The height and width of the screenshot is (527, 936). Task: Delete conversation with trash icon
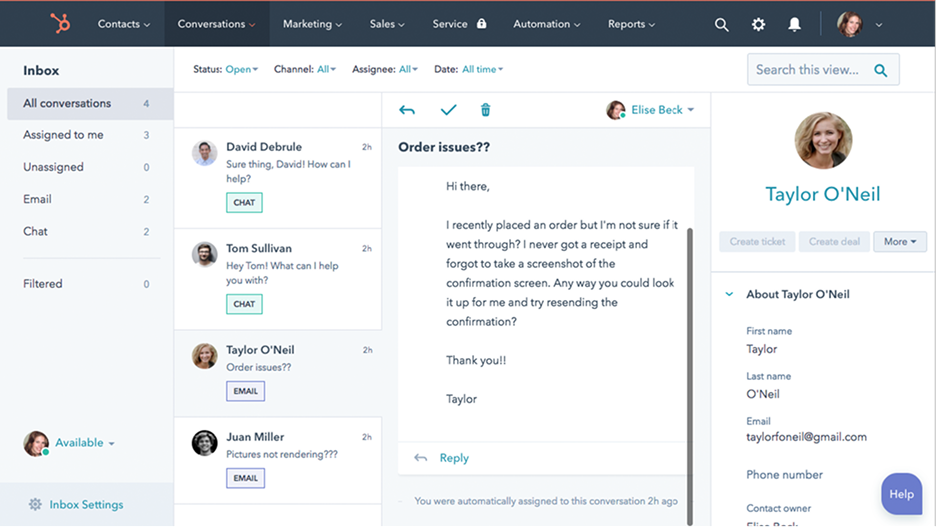point(485,110)
